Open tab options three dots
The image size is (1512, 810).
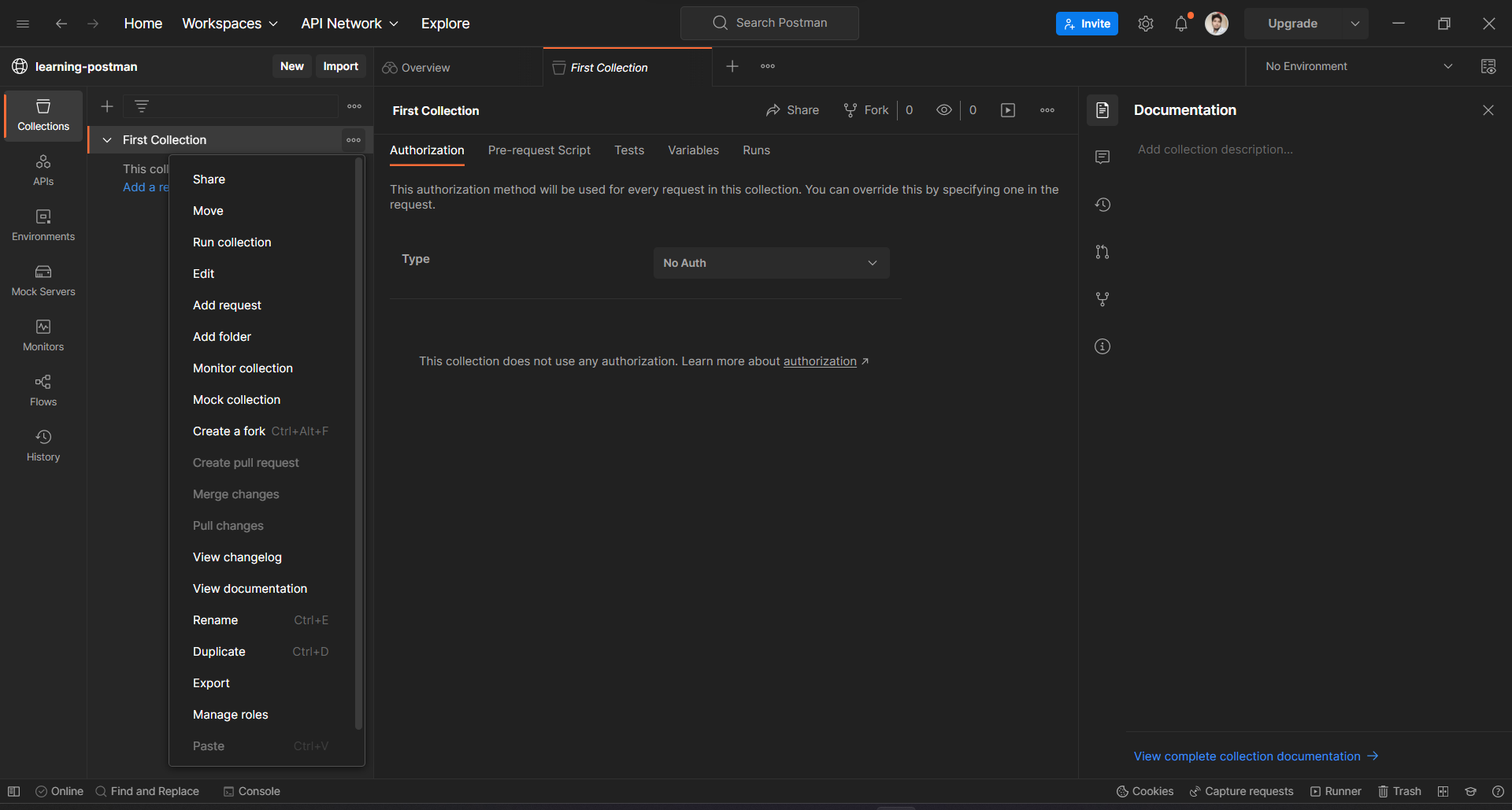click(x=768, y=66)
